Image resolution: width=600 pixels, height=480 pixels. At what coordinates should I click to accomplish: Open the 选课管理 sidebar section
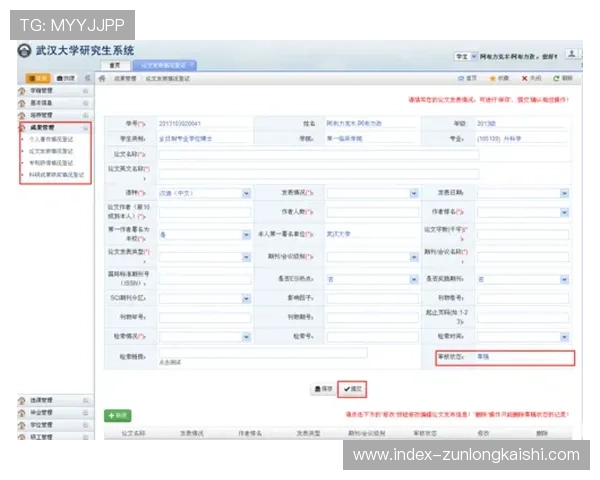coord(41,400)
